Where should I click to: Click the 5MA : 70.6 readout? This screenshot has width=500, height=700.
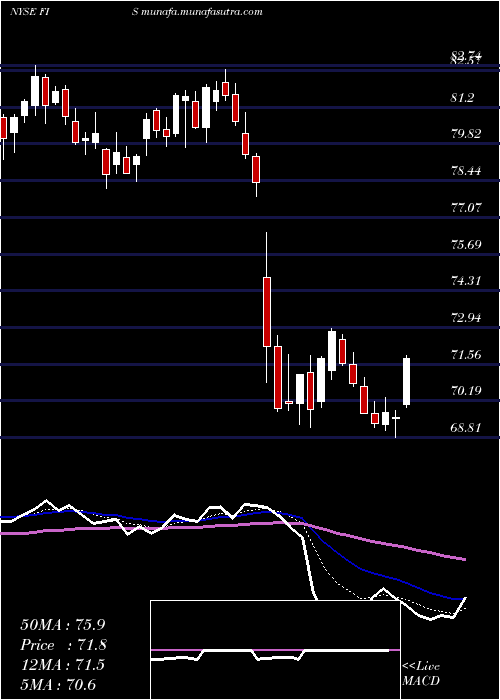click(58, 684)
